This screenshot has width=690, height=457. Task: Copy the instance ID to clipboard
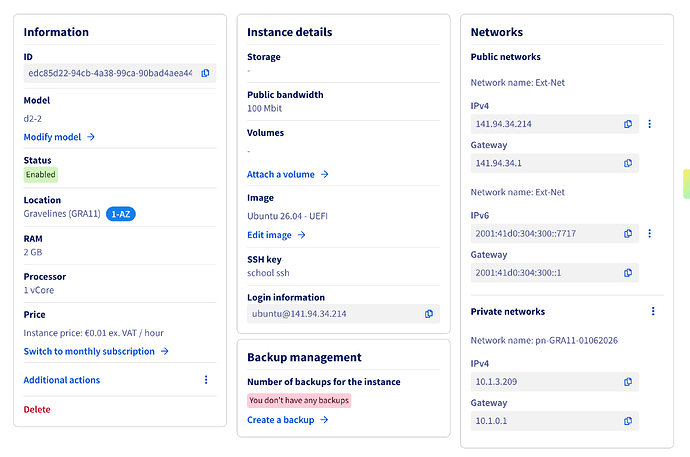coord(206,73)
